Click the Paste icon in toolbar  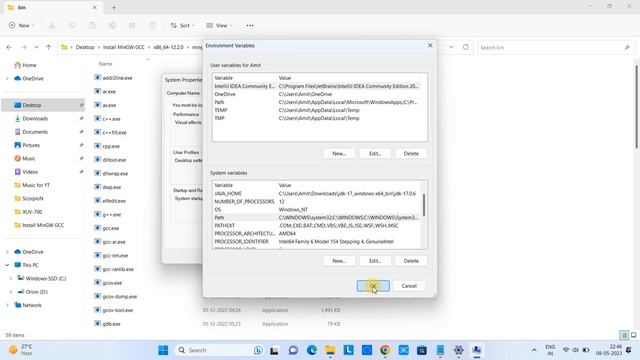point(92,25)
